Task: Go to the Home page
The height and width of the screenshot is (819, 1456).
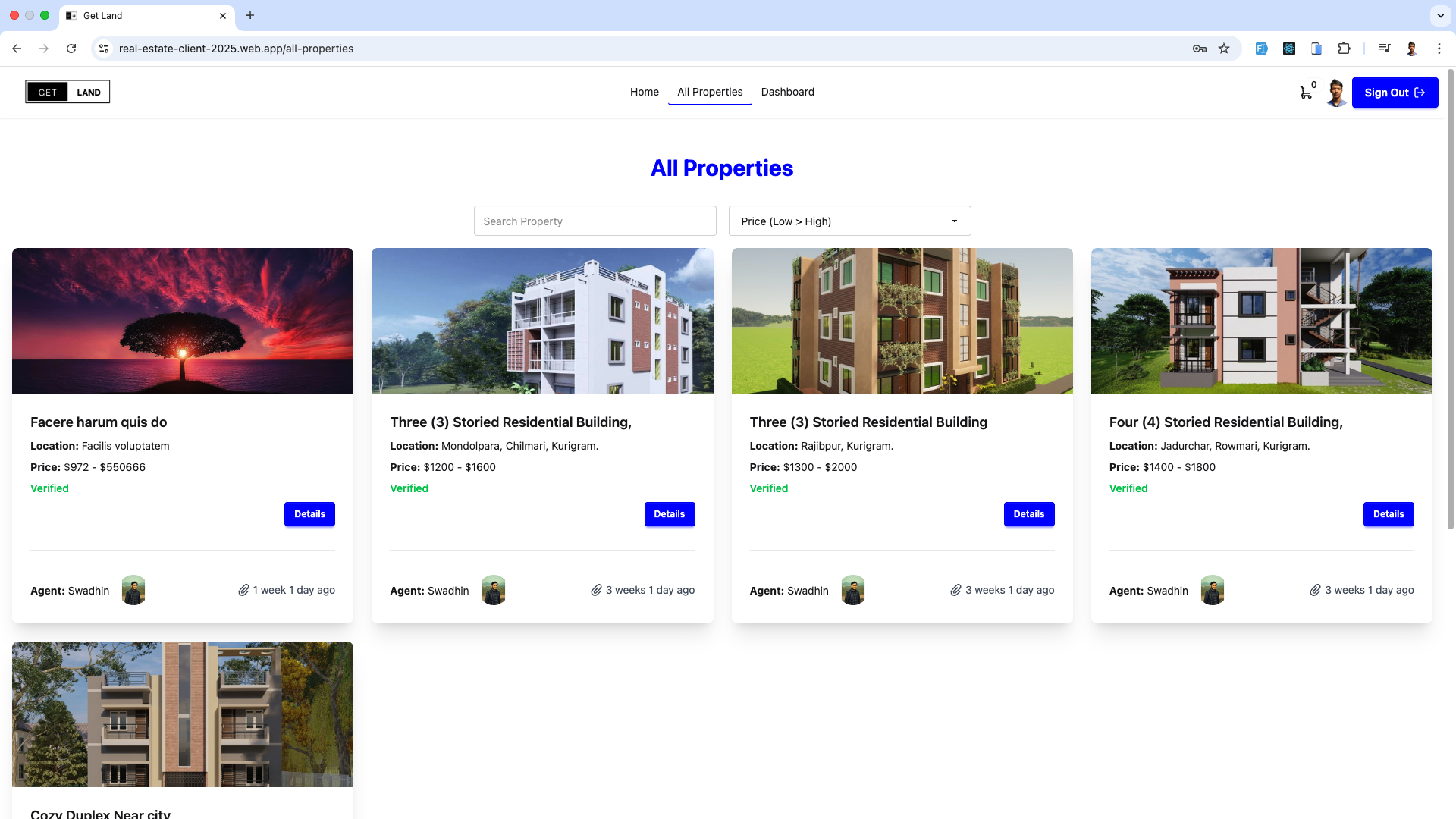Action: coord(645,92)
